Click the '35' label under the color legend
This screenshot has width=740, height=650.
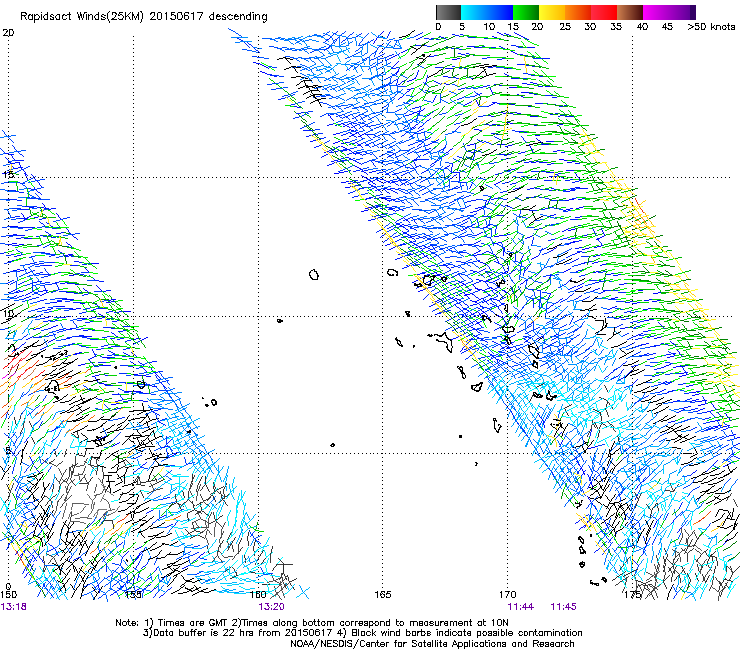[616, 26]
